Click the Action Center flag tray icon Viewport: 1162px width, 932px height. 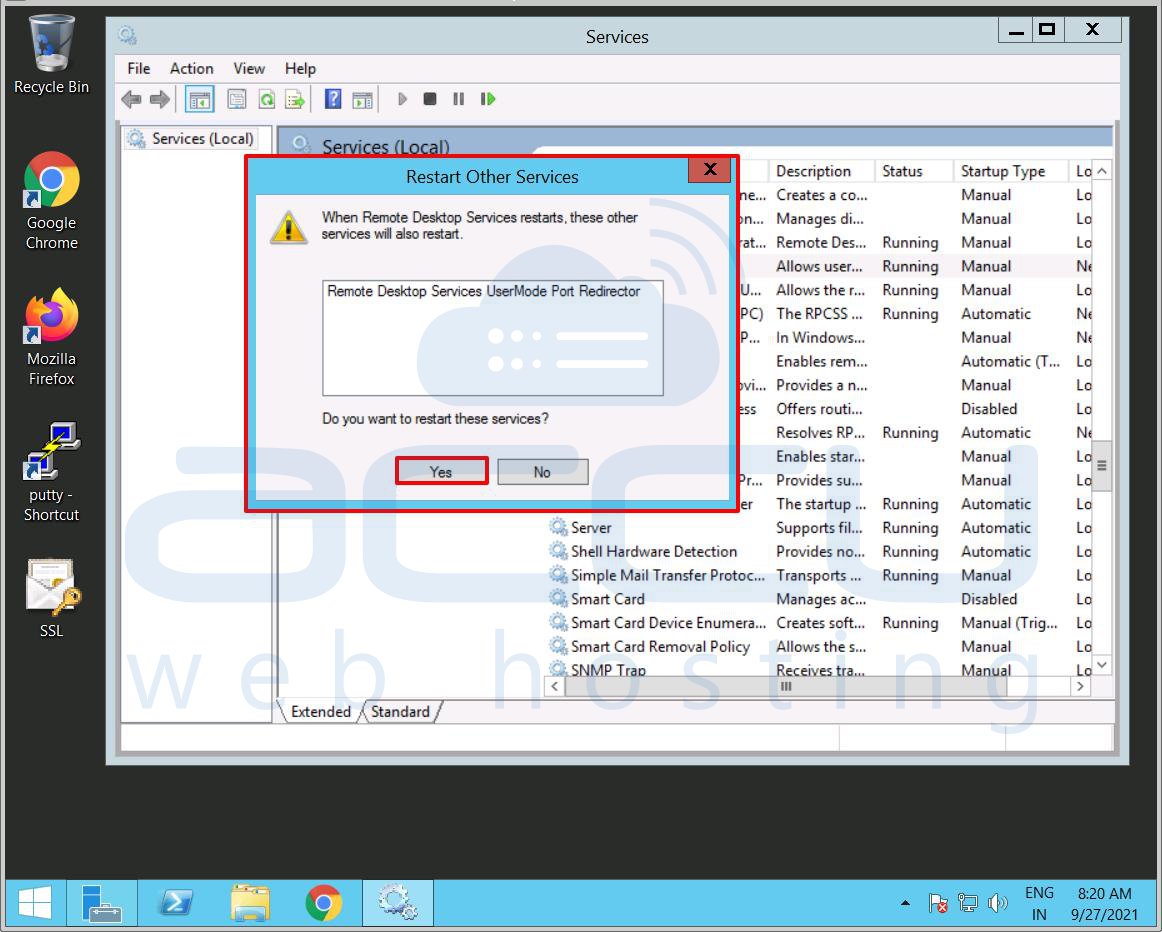pos(938,903)
